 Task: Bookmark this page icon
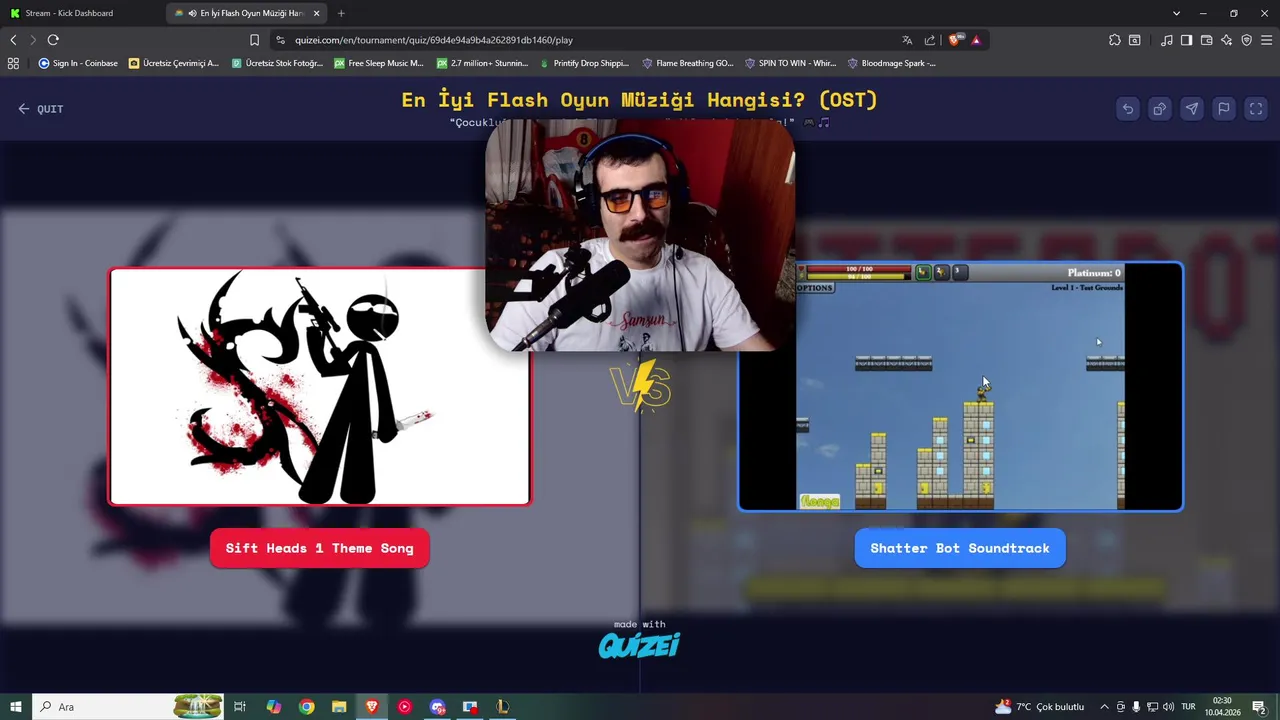pyautogui.click(x=254, y=40)
